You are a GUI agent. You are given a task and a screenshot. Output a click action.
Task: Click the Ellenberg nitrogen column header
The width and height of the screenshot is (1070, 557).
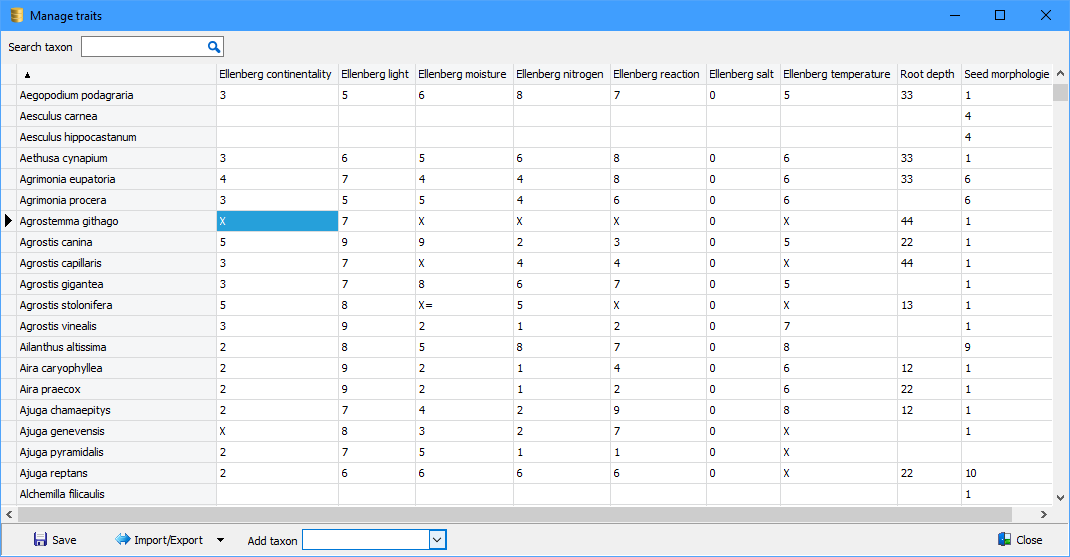coord(560,74)
